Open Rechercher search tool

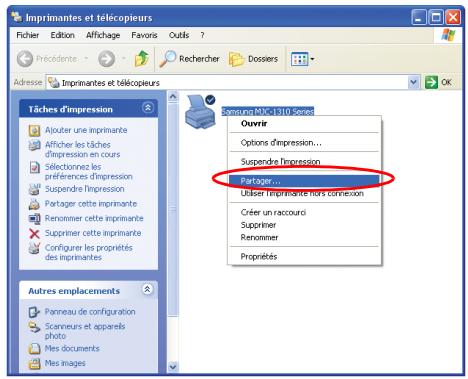click(x=189, y=59)
